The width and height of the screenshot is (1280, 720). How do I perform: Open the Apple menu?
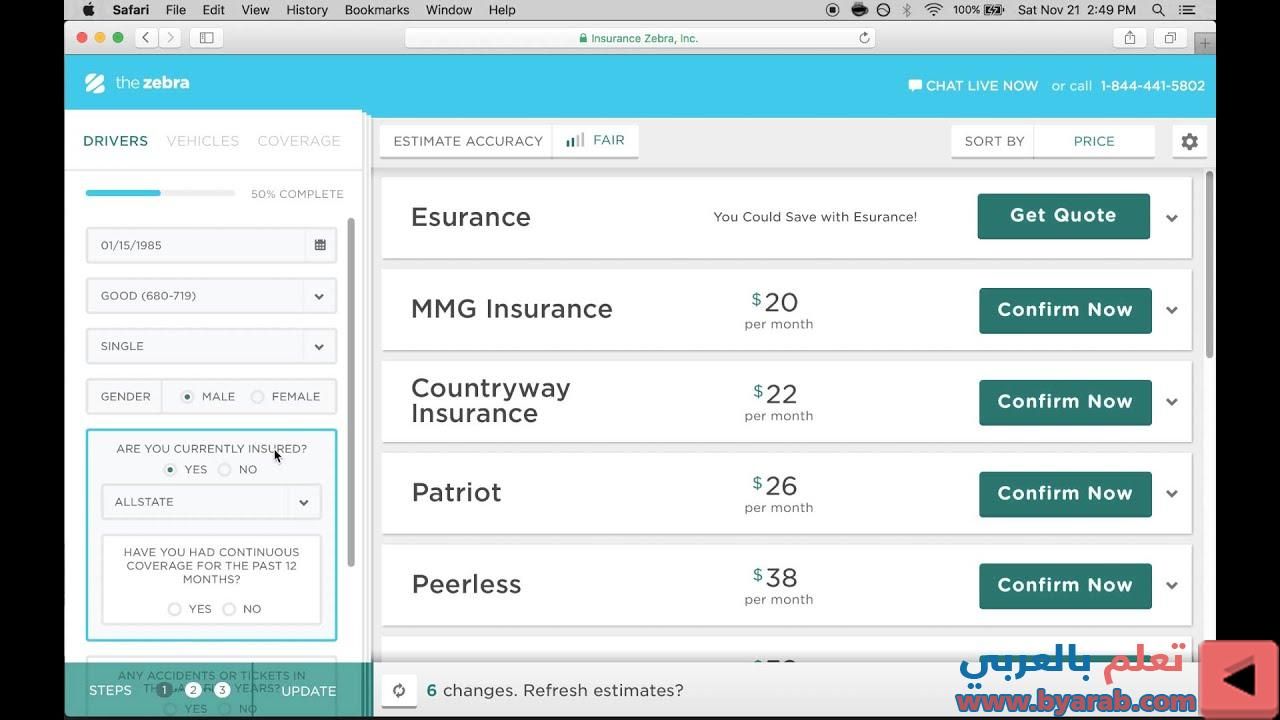[88, 10]
